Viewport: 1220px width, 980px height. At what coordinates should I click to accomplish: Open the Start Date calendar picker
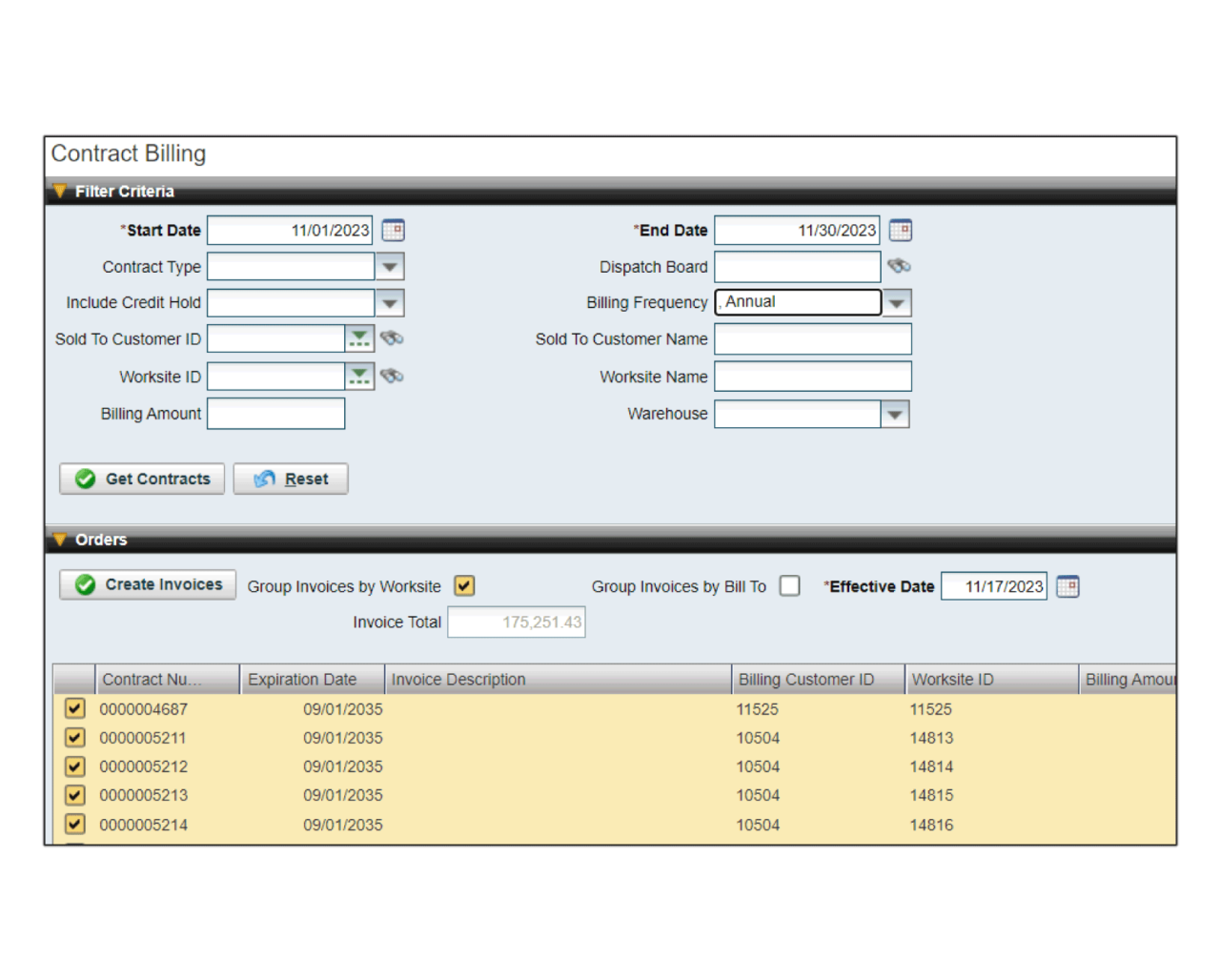coord(393,231)
